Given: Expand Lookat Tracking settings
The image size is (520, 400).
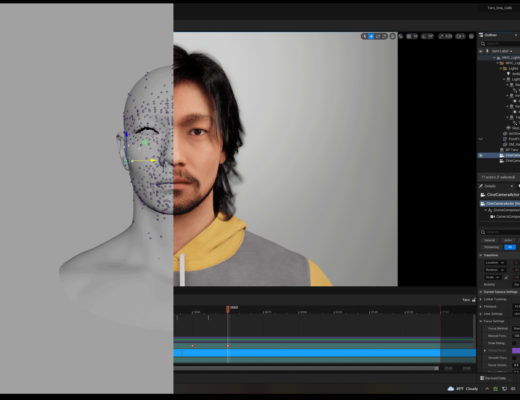Looking at the screenshot, I should point(481,299).
